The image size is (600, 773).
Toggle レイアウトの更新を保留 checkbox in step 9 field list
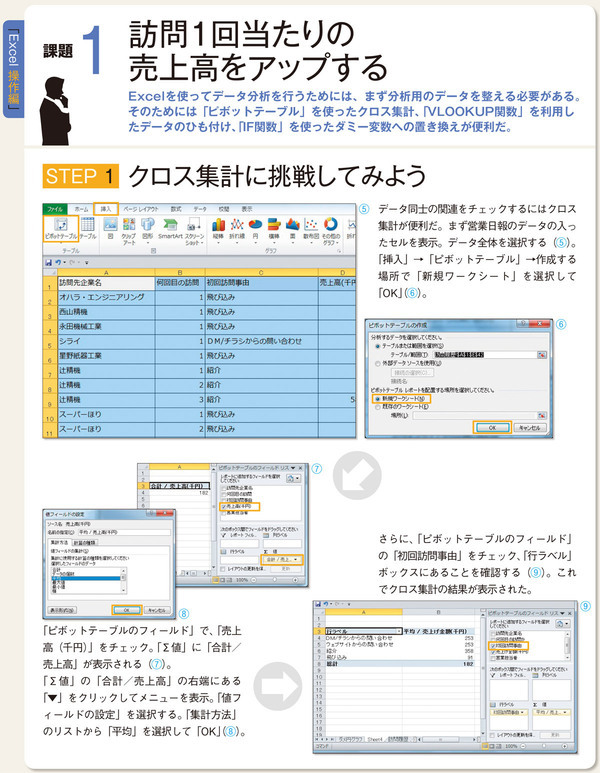(x=492, y=736)
